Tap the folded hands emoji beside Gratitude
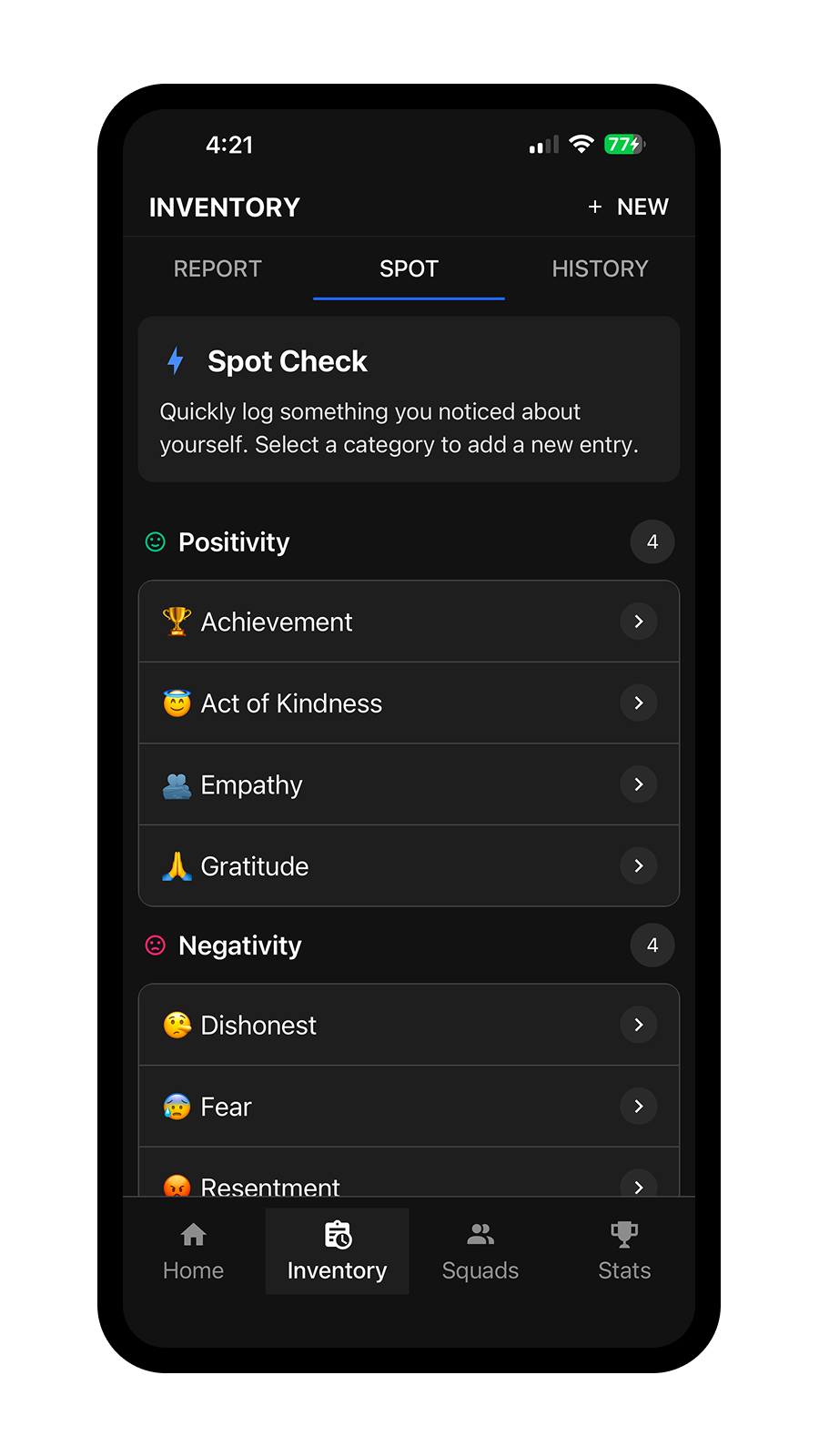This screenshot has height=1456, width=819. (176, 865)
